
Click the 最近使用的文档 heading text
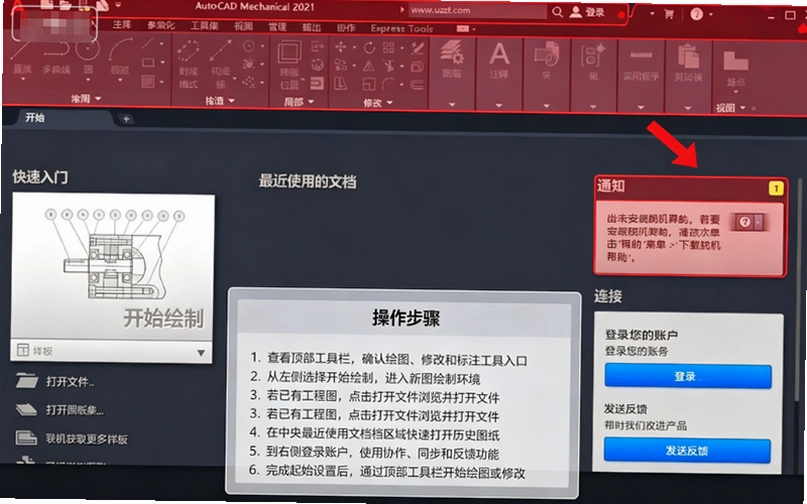pyautogui.click(x=307, y=181)
